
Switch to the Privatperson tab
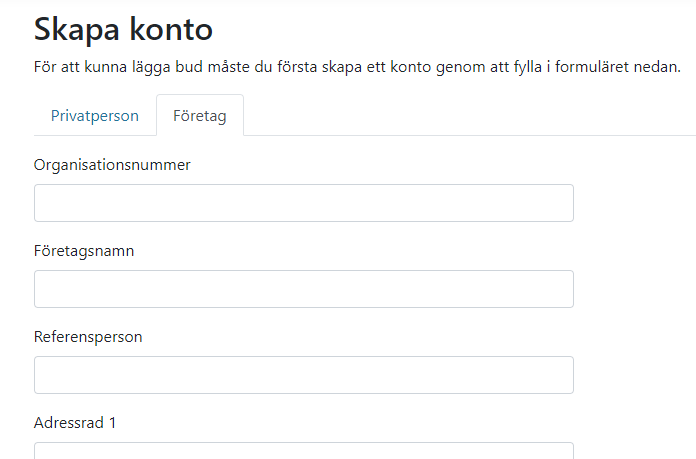point(95,115)
